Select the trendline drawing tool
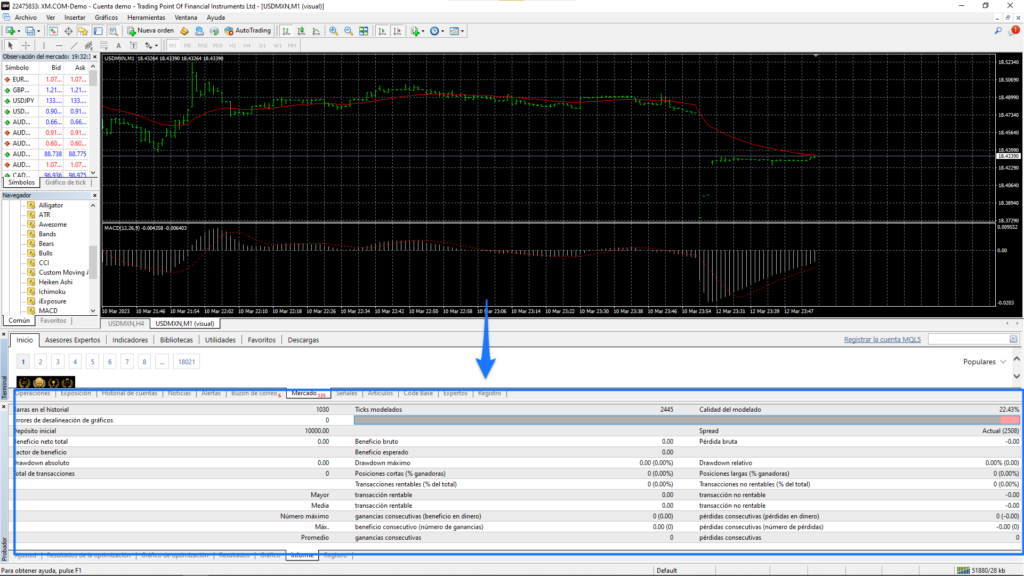 coord(74,46)
